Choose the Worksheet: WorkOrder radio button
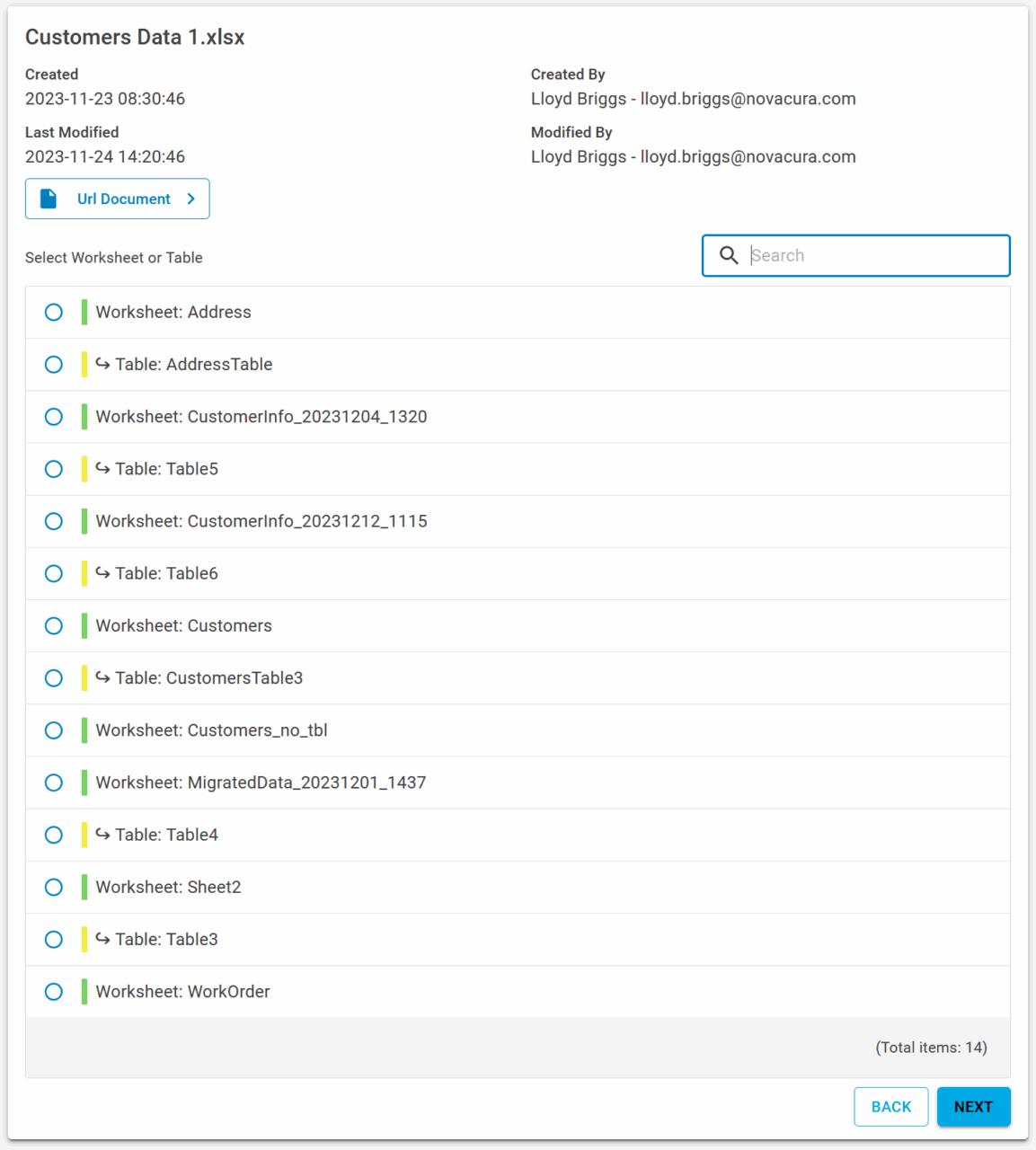 pyautogui.click(x=54, y=992)
